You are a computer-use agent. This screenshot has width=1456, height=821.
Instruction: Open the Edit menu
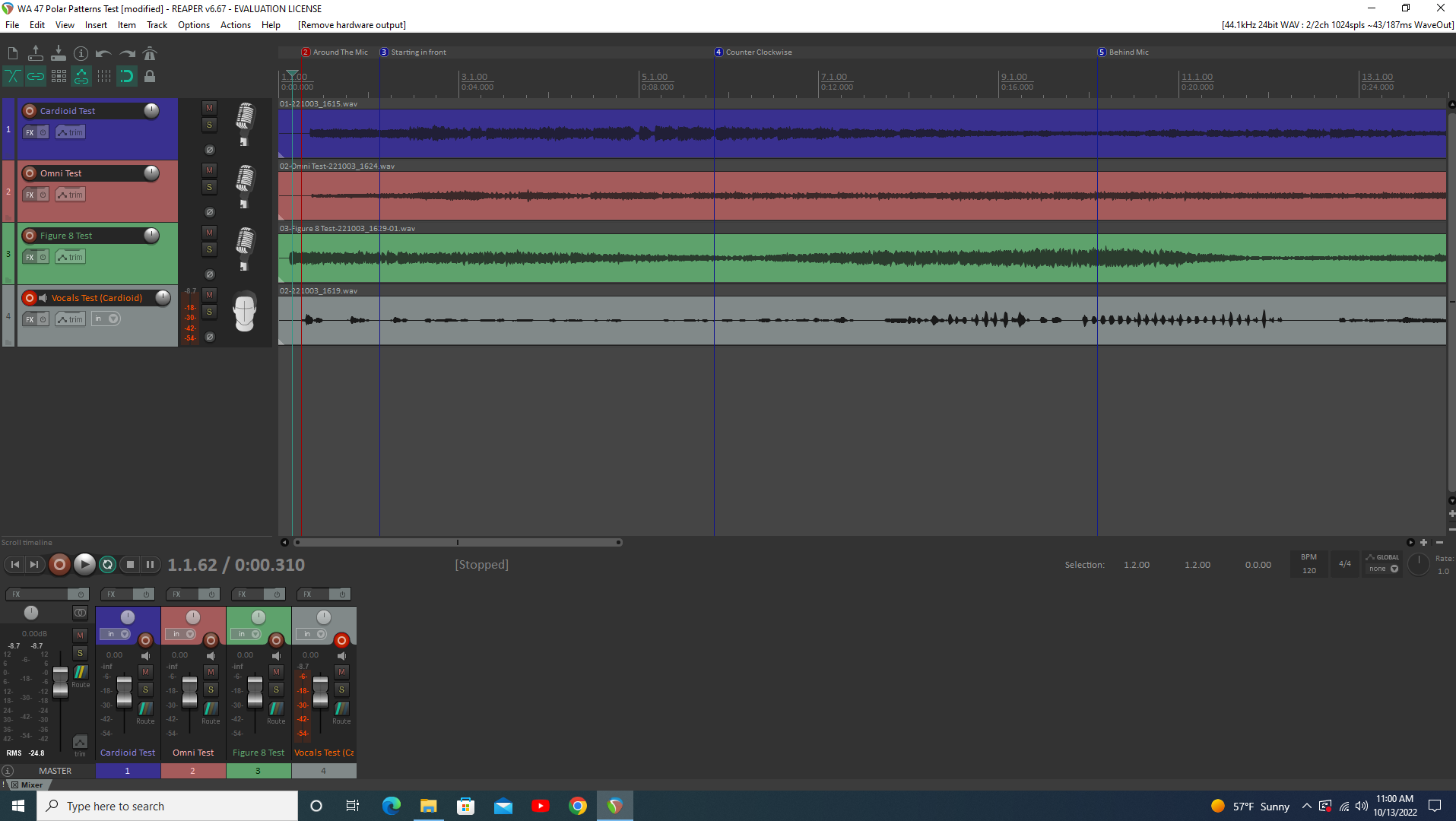pyautogui.click(x=37, y=25)
